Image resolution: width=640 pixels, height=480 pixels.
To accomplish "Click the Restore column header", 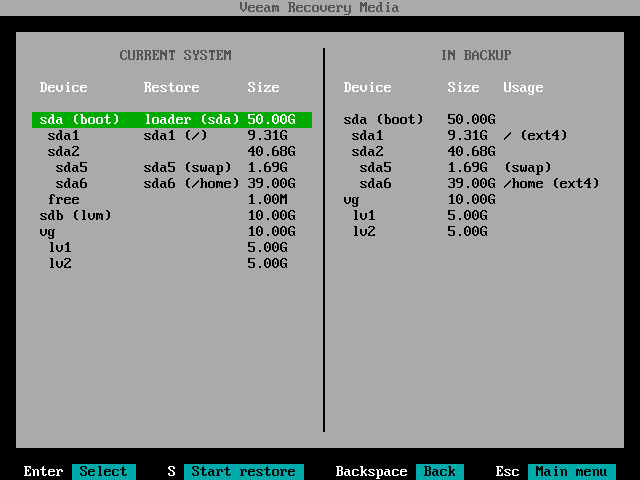I will click(171, 87).
